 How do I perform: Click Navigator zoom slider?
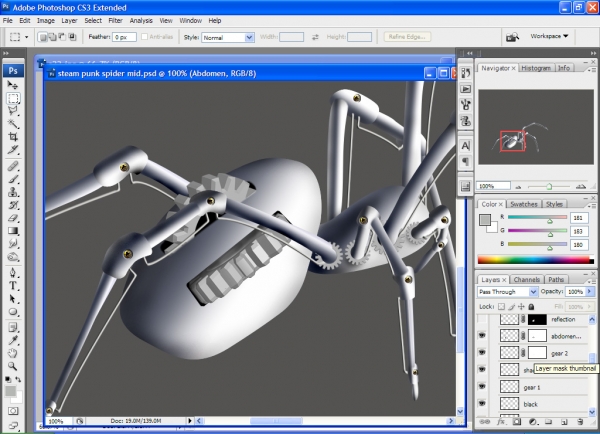coord(548,186)
